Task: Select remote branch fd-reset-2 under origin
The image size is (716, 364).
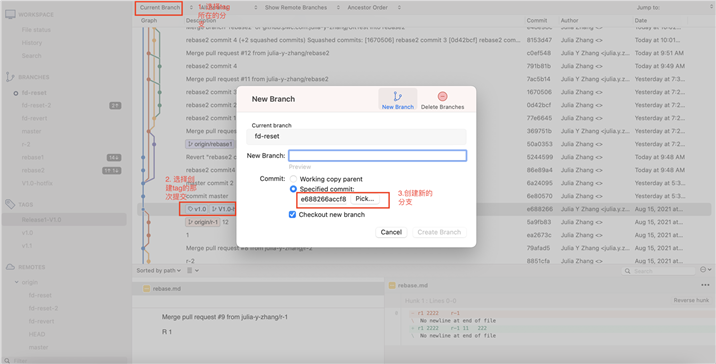Action: coord(43,308)
